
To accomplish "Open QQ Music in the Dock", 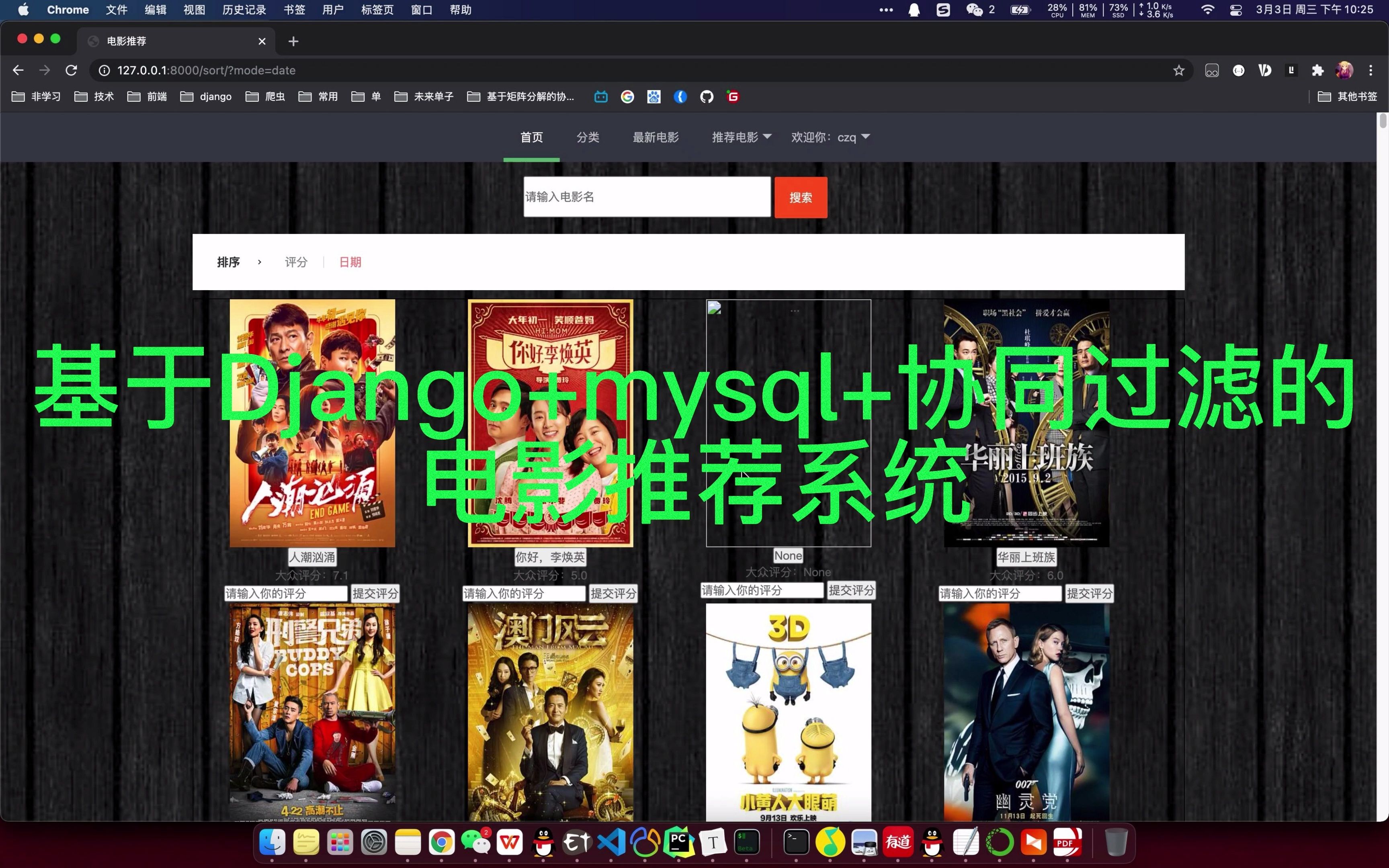I will click(830, 842).
